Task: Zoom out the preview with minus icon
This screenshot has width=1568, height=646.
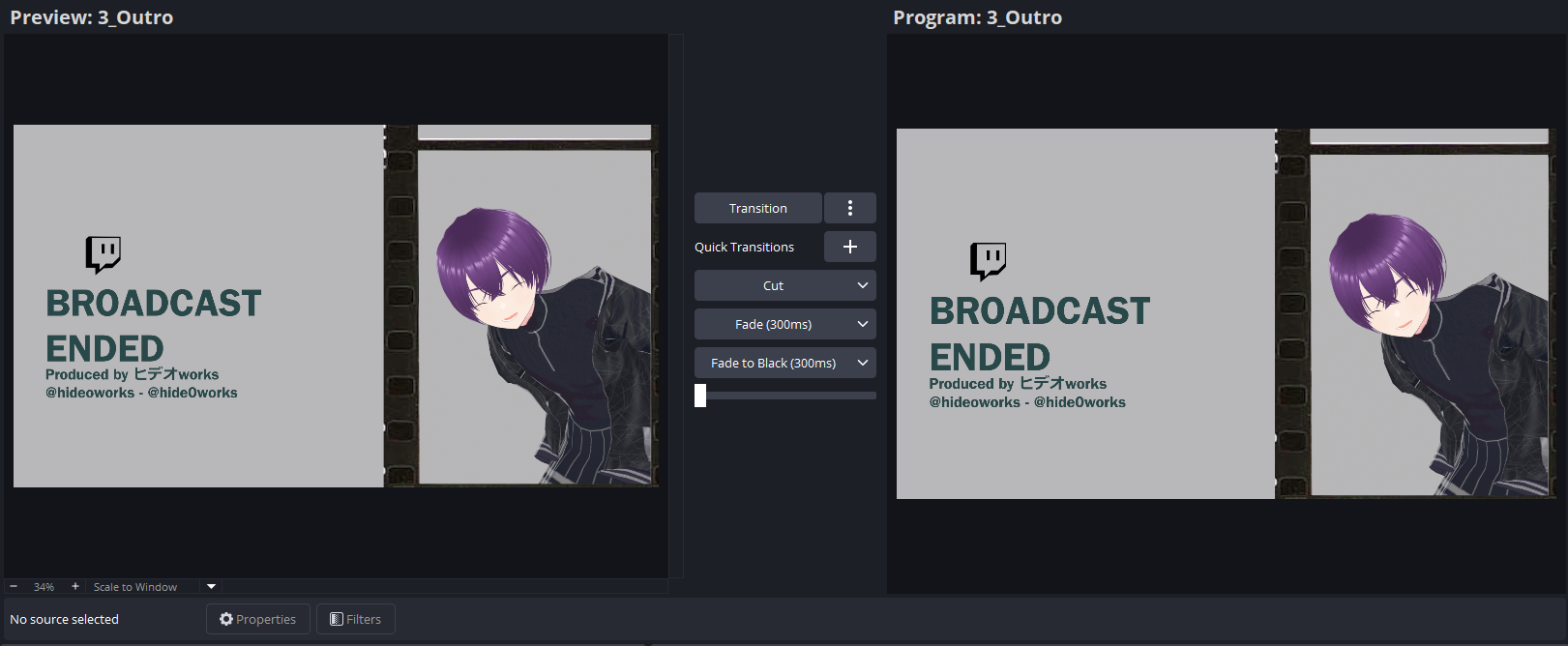Action: 14,586
